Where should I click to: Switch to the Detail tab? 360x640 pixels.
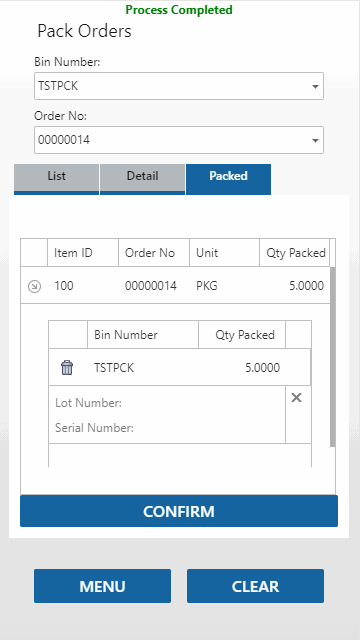click(142, 179)
